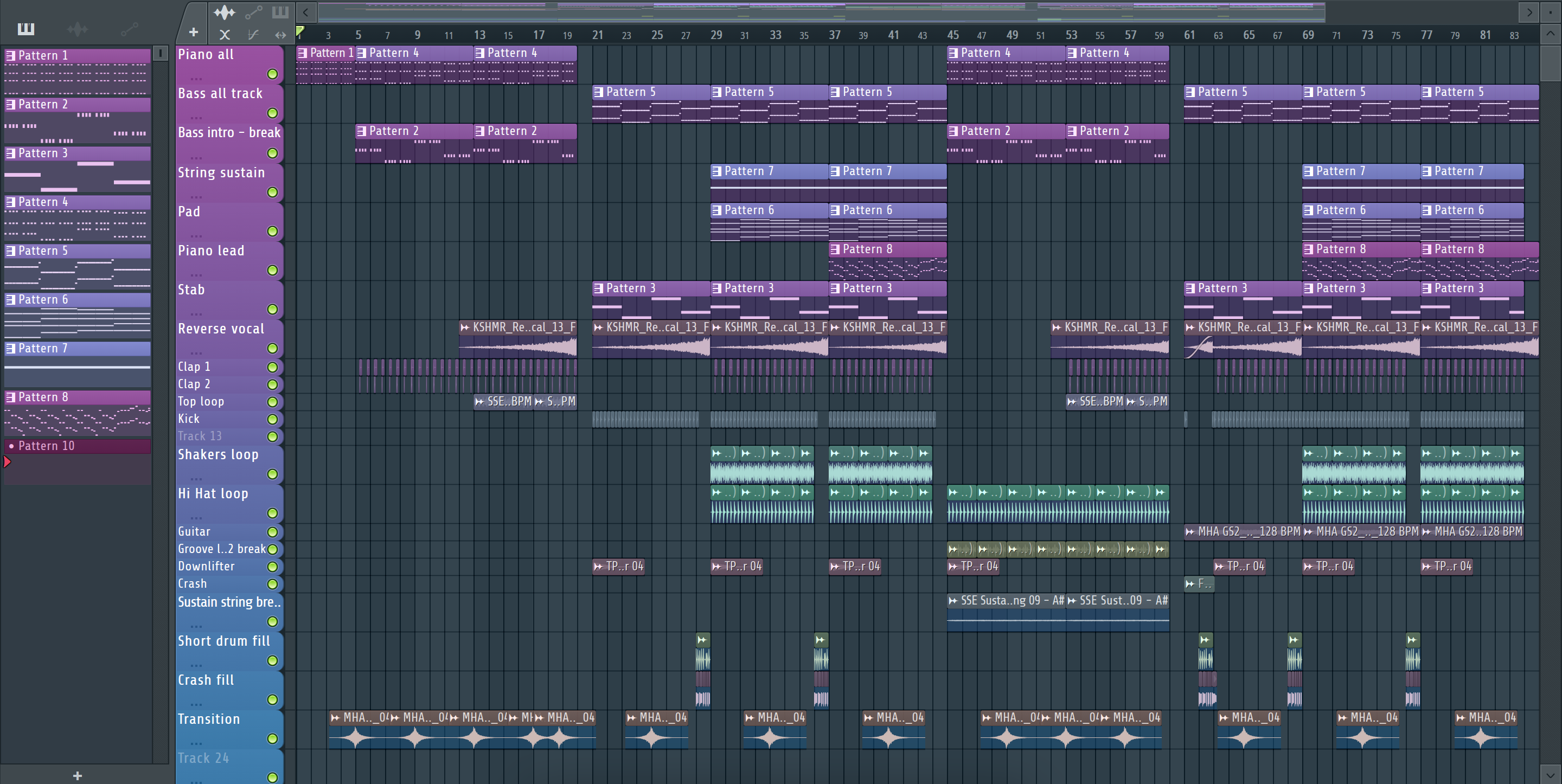1562x784 pixels.
Task: Select the Track 24 header
Action: [x=229, y=767]
